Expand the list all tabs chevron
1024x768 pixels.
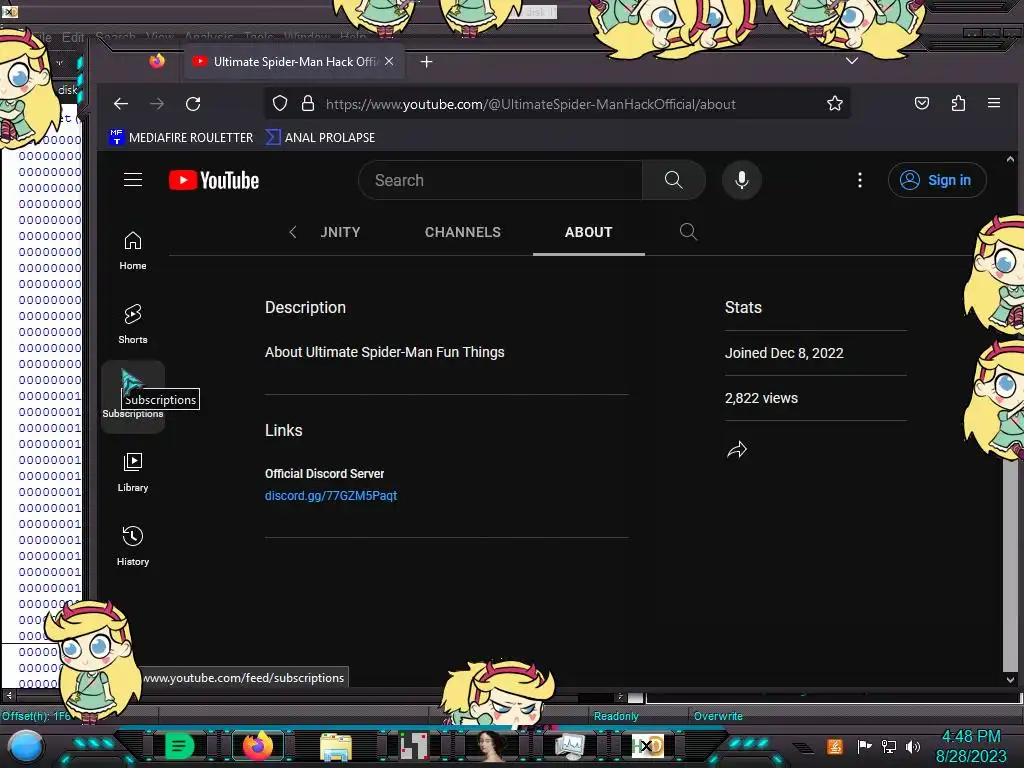click(x=852, y=61)
